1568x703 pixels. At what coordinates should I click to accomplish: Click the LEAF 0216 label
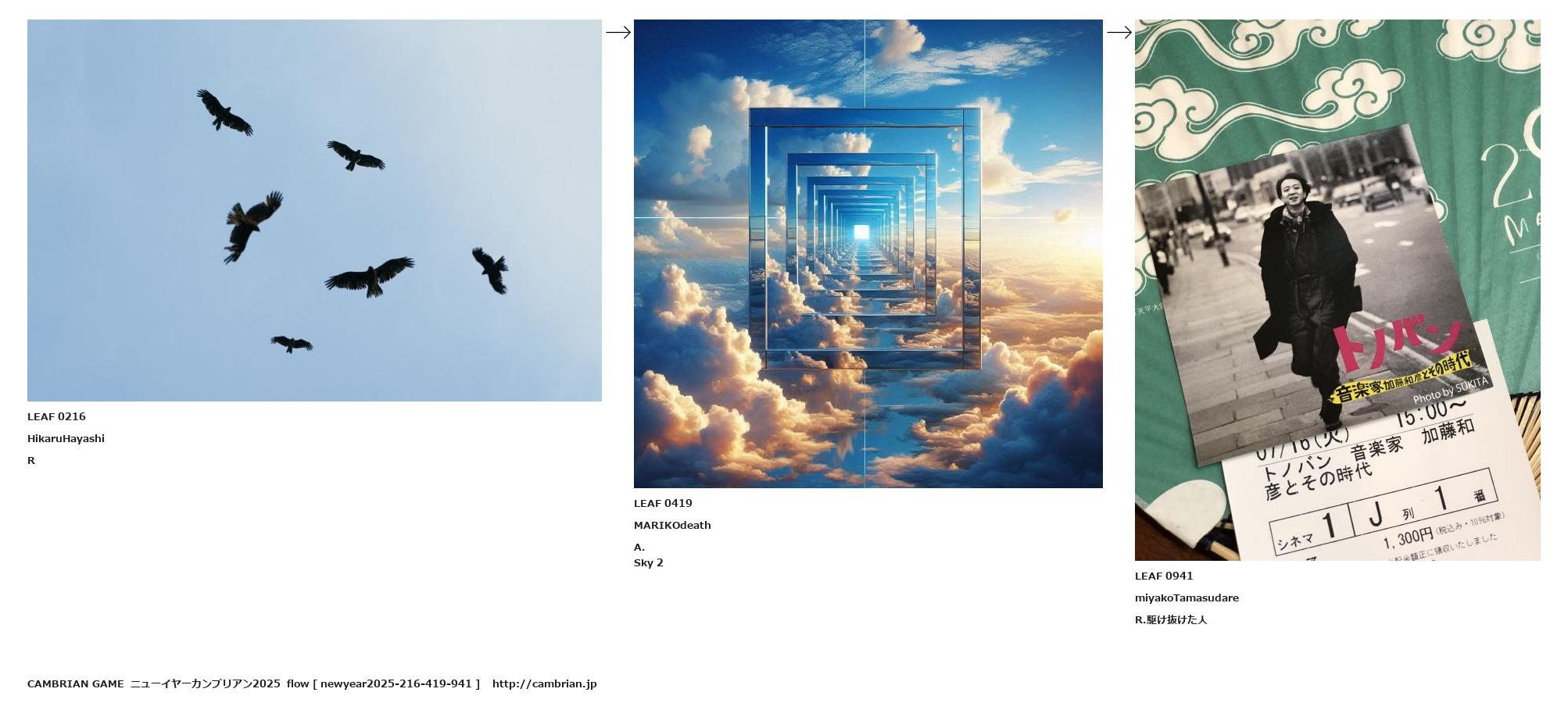click(56, 417)
